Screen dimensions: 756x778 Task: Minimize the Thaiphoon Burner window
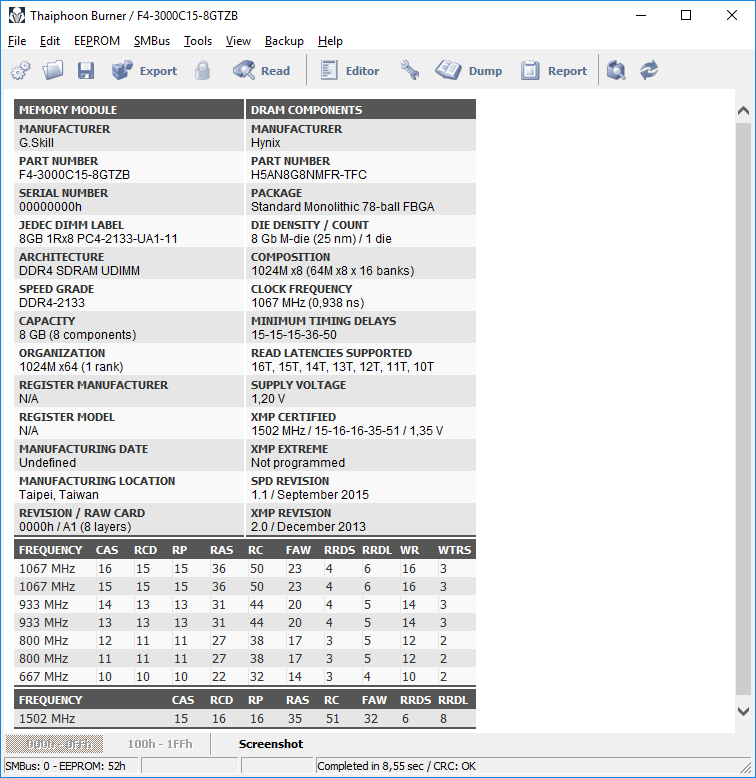pyautogui.click(x=641, y=15)
